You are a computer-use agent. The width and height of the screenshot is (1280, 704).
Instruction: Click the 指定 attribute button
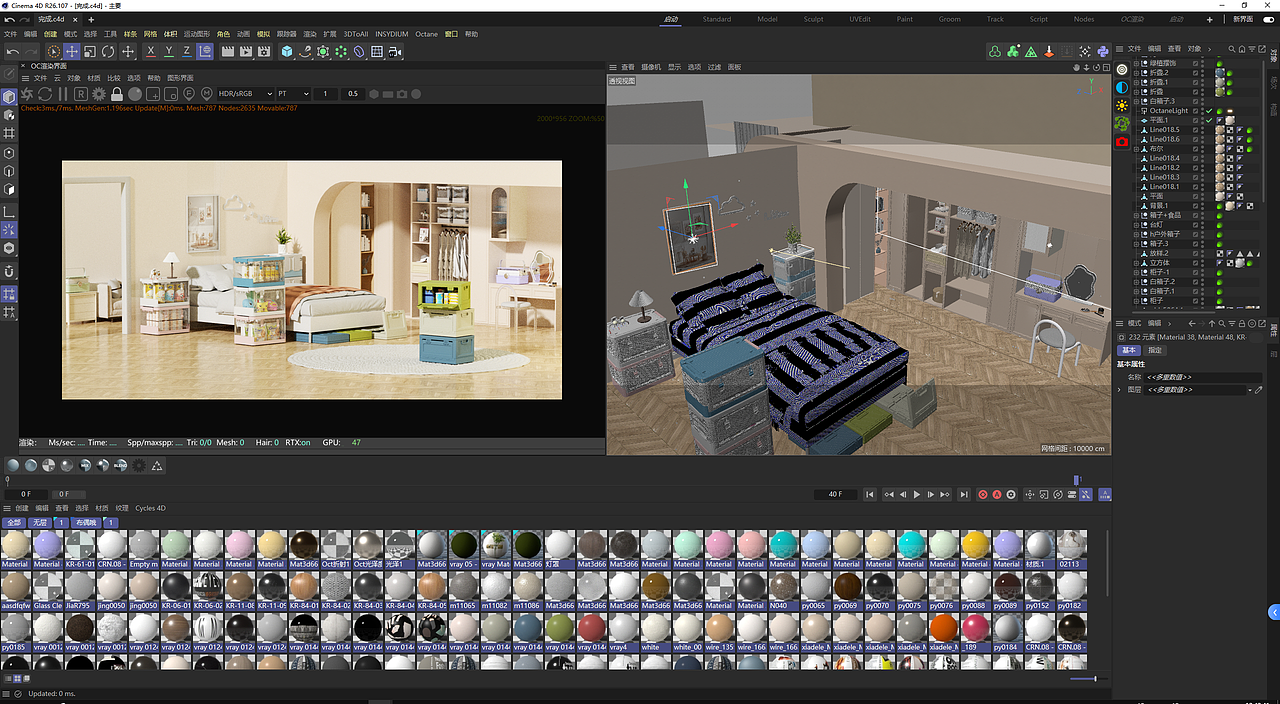1154,350
